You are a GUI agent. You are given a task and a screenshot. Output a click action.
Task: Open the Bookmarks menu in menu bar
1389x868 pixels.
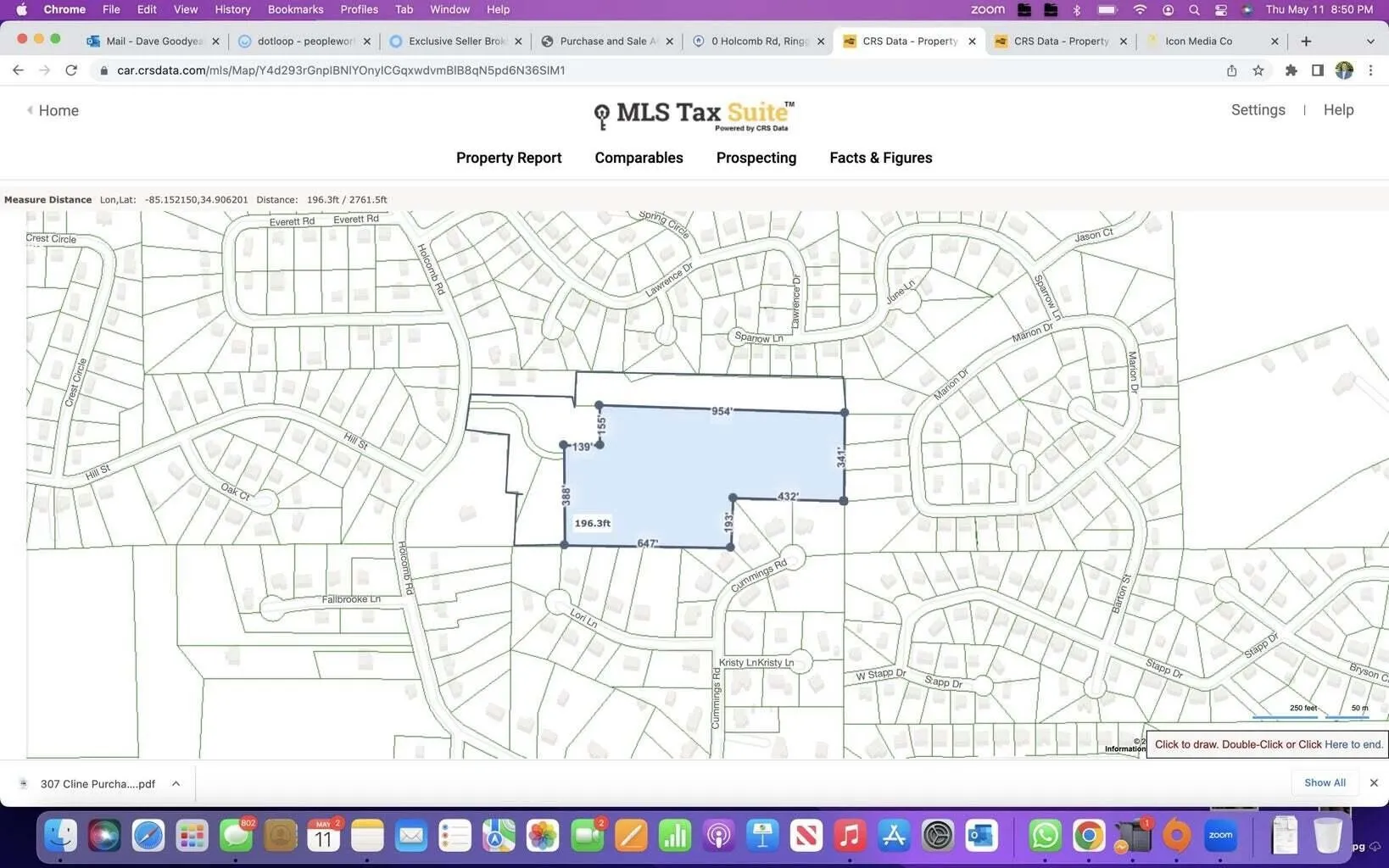tap(295, 9)
